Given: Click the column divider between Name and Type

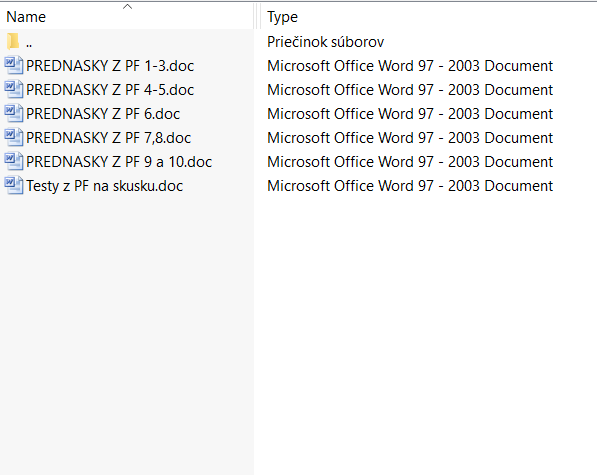Looking at the screenshot, I should coord(257,16).
